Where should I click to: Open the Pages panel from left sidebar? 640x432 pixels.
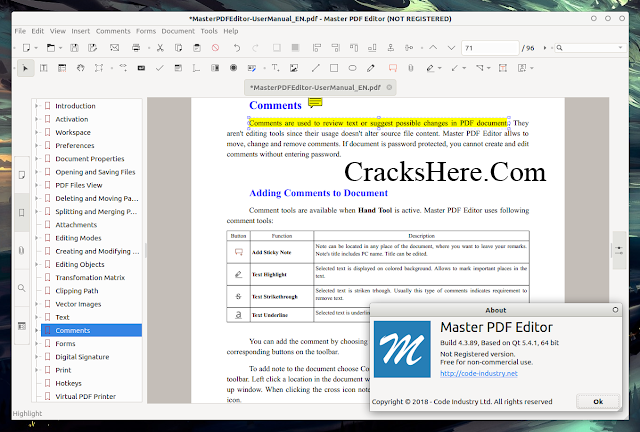22,175
